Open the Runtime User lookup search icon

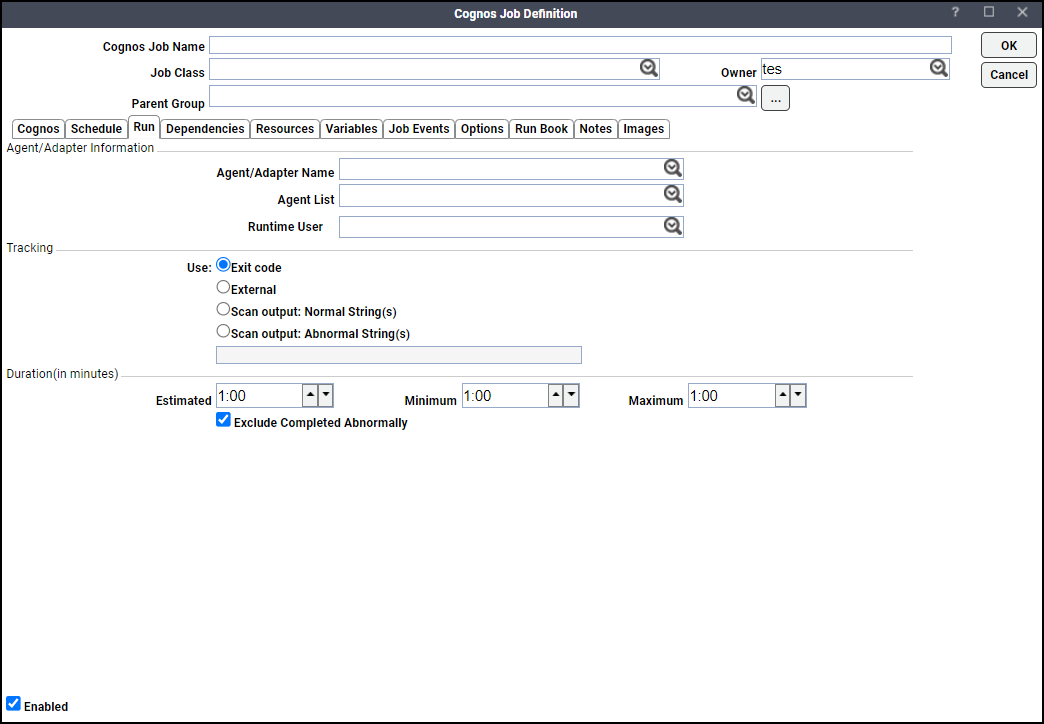pyautogui.click(x=673, y=226)
